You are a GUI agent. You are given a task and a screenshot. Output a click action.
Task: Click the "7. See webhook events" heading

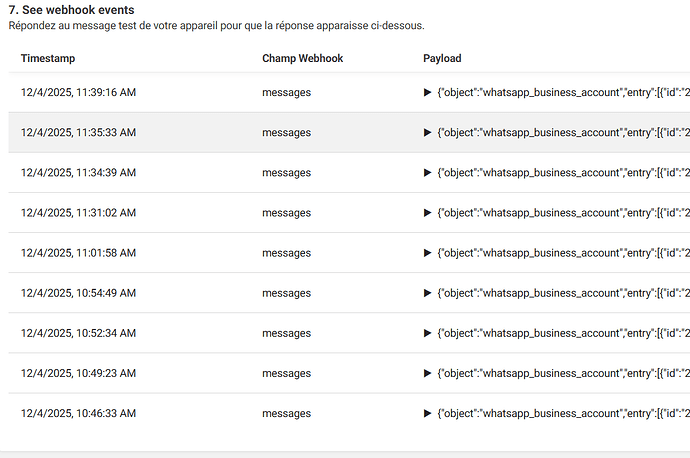coord(71,10)
